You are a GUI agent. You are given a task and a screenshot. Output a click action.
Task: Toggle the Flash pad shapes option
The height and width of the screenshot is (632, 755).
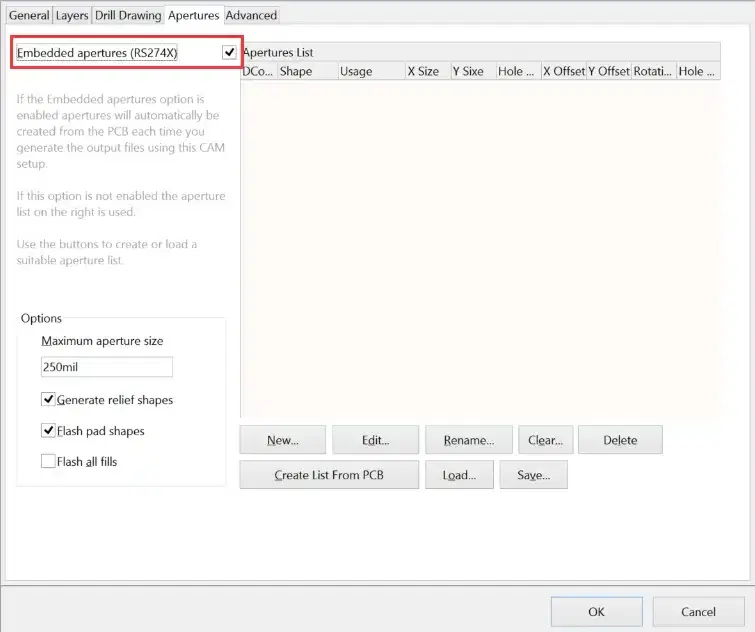[48, 431]
